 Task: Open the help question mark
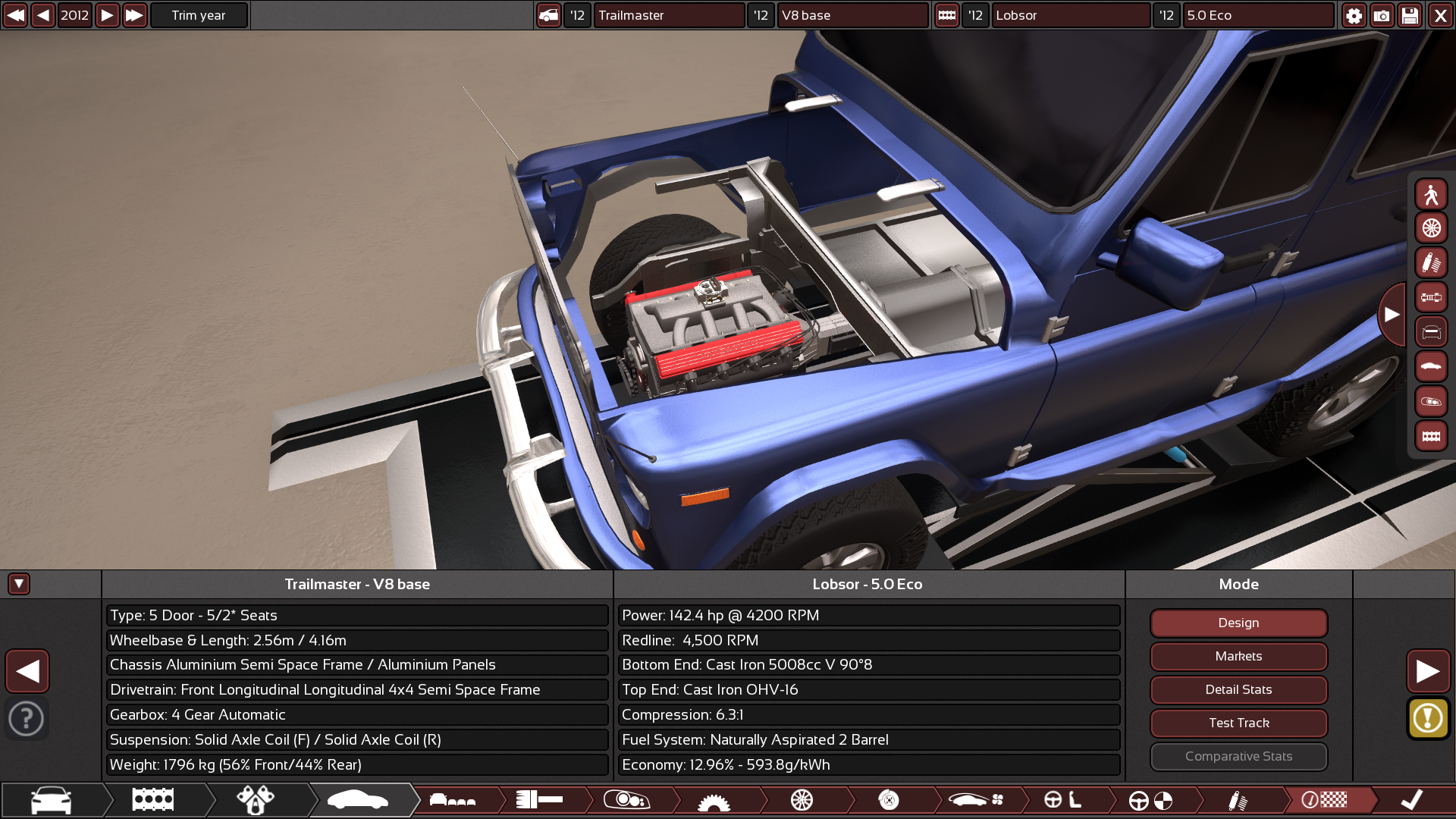pos(27,718)
